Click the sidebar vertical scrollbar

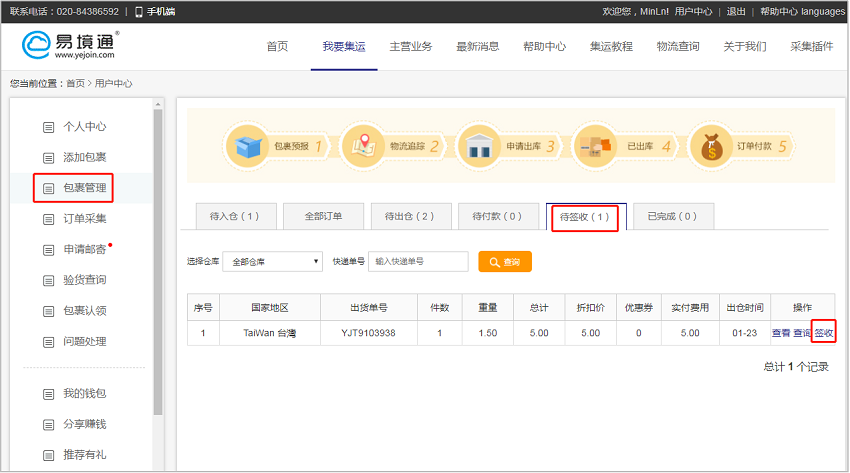(158, 260)
